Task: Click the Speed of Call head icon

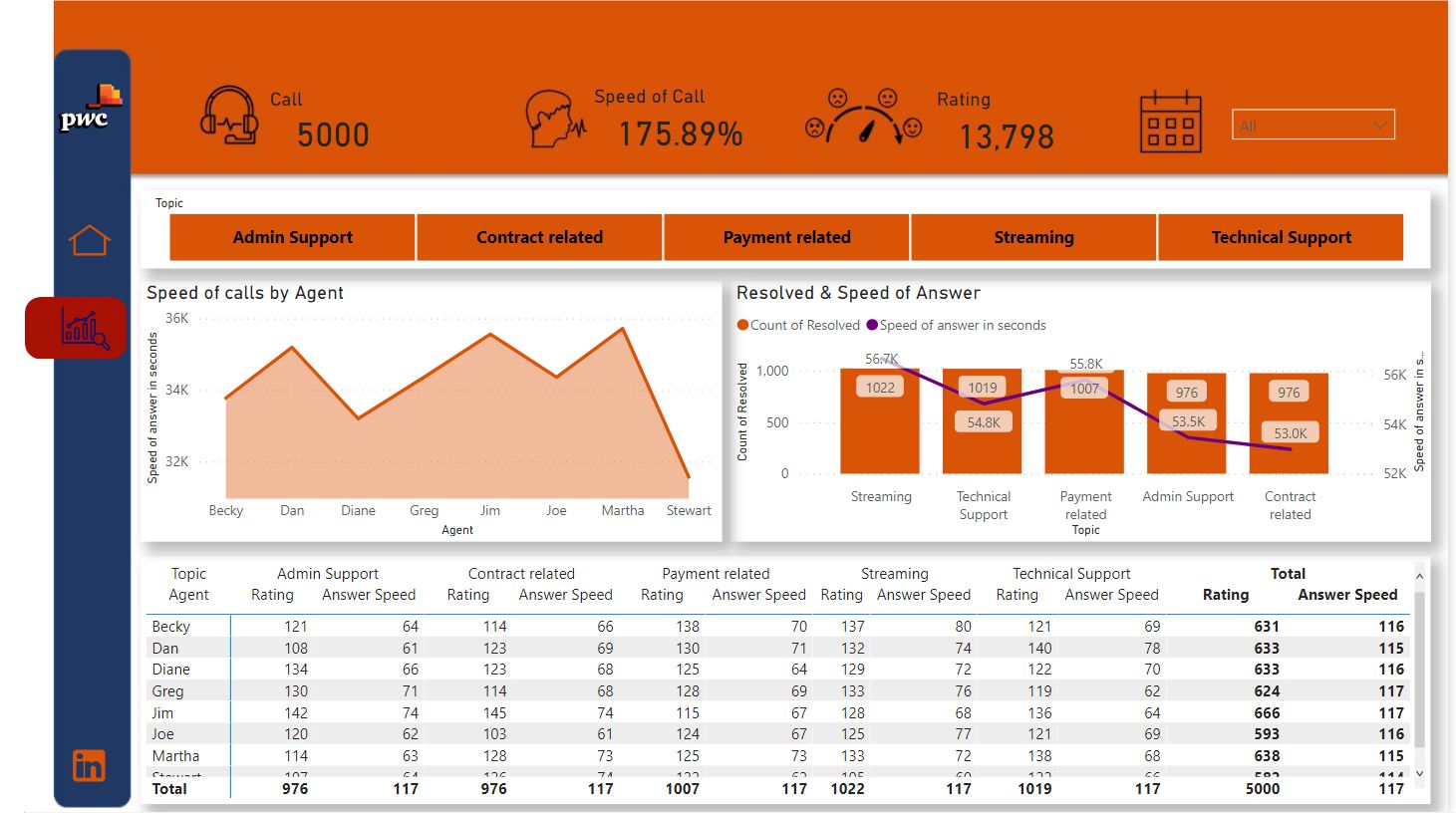Action: (554, 119)
